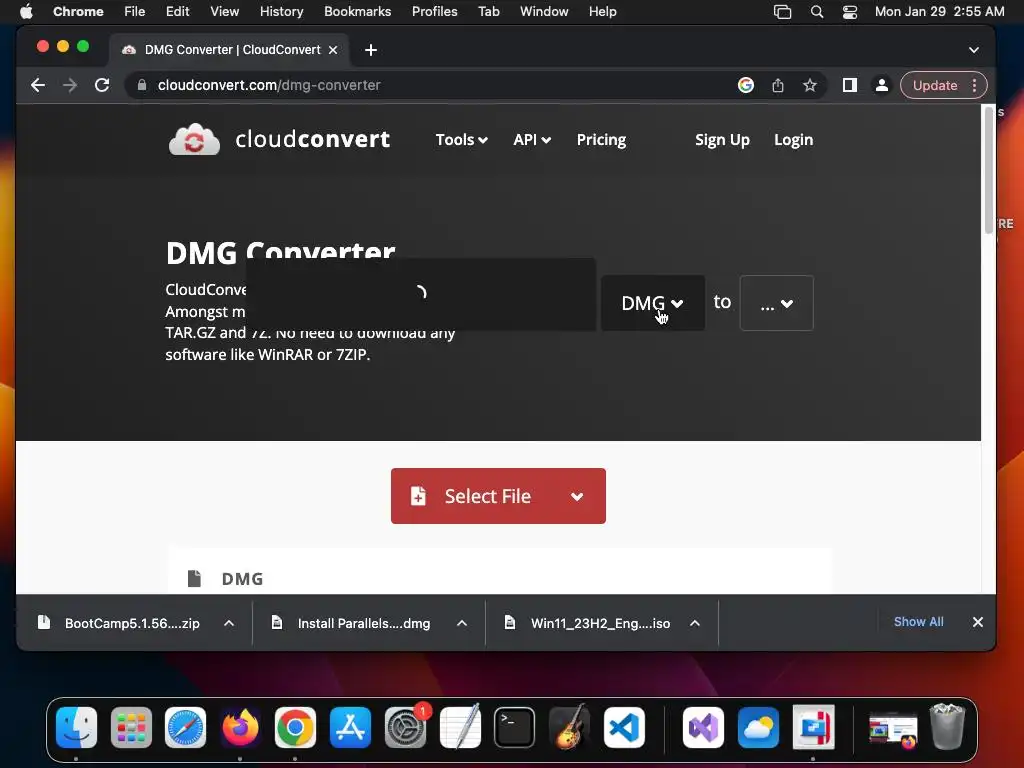Expand the Select File source options arrow
The height and width of the screenshot is (768, 1024).
click(x=577, y=496)
